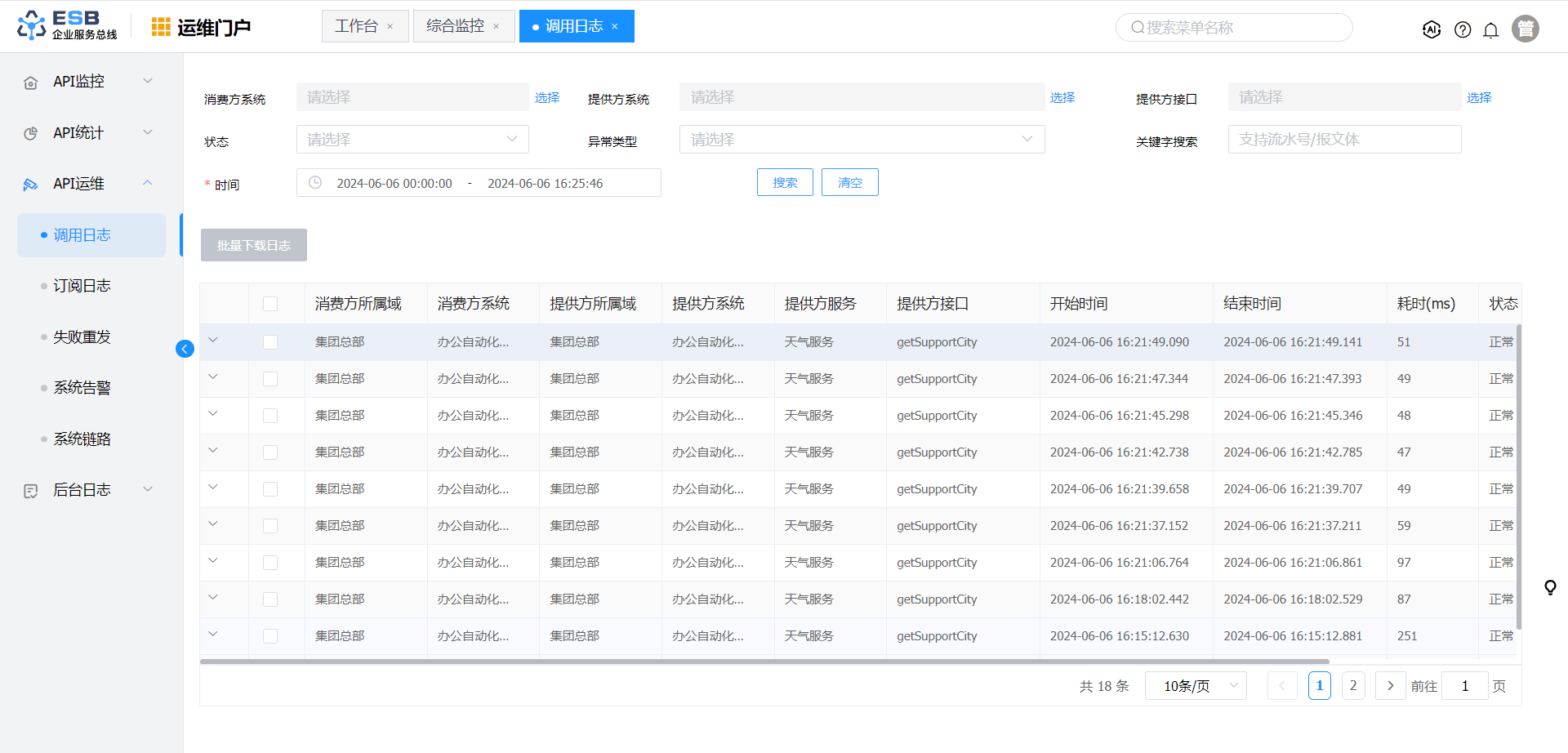Open the help question mark icon

coord(1463,29)
